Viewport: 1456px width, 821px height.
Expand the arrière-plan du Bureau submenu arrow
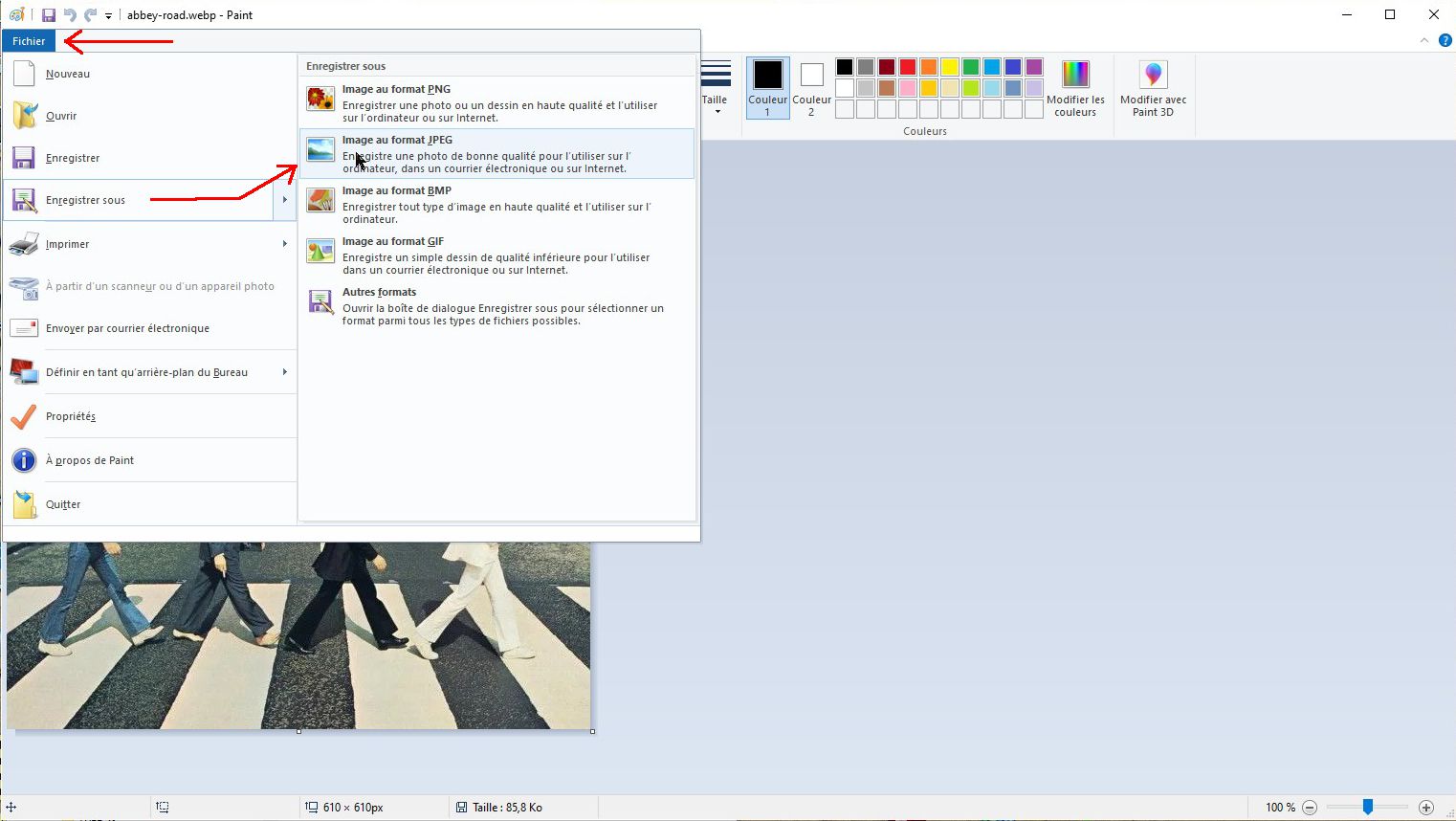pyautogui.click(x=285, y=372)
